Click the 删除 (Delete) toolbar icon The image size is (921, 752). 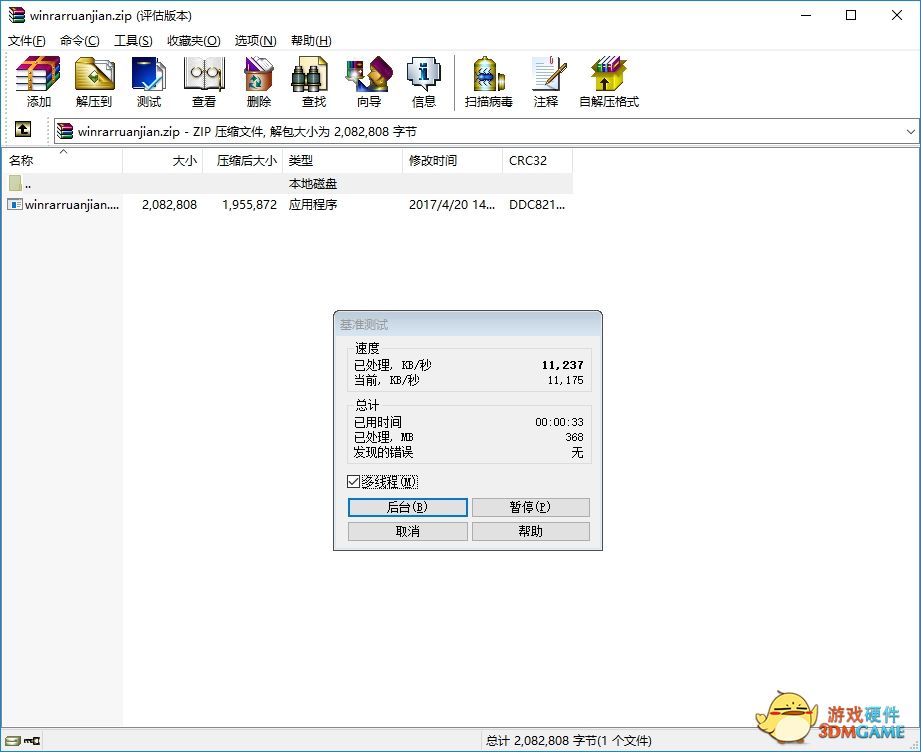pyautogui.click(x=258, y=73)
